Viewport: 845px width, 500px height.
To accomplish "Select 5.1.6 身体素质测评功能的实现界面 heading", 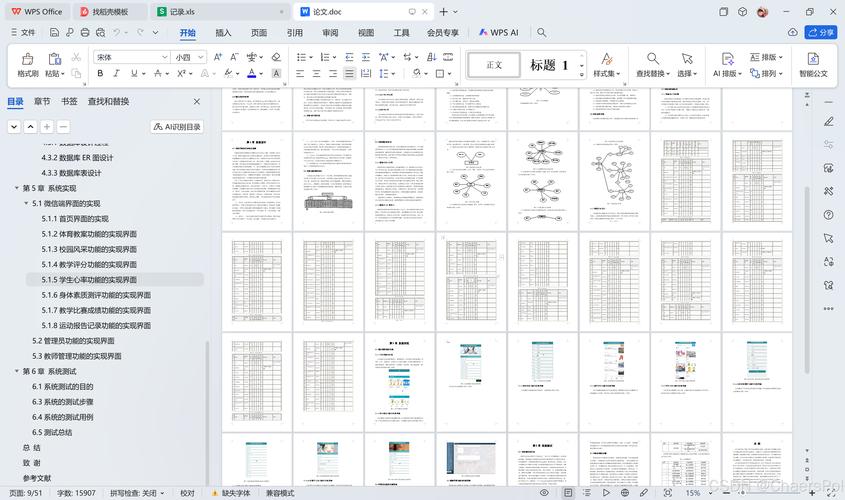I will point(96,295).
